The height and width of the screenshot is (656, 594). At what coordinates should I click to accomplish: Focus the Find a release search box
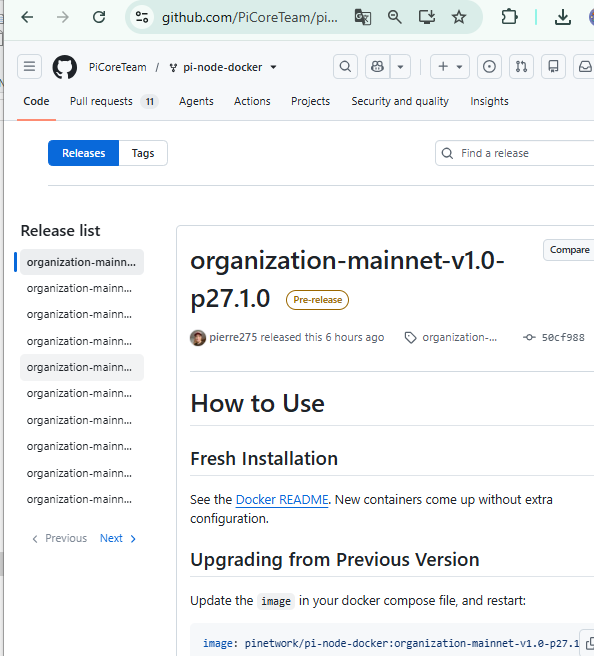coord(515,153)
